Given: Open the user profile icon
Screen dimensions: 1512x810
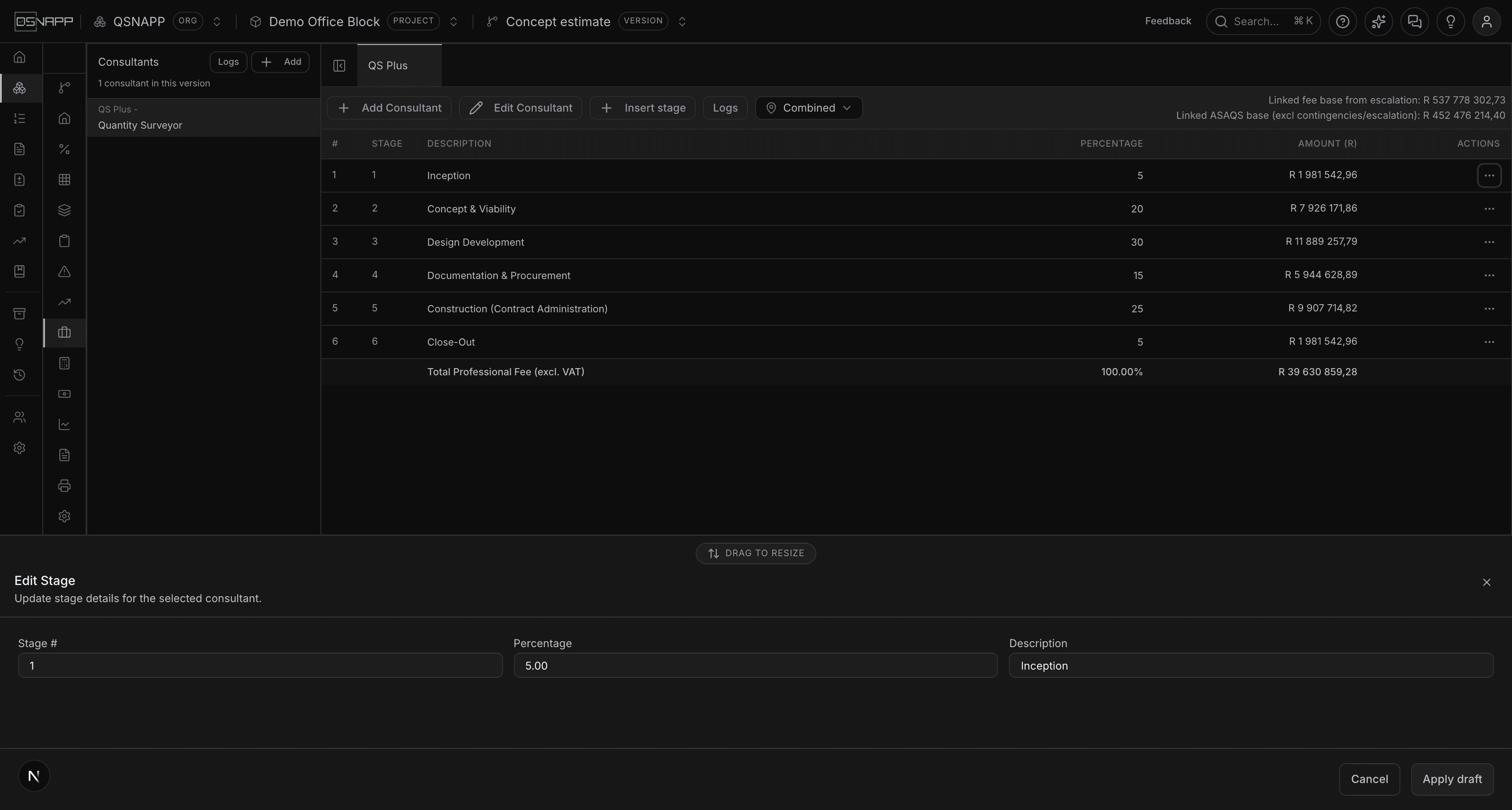Looking at the screenshot, I should point(1486,22).
